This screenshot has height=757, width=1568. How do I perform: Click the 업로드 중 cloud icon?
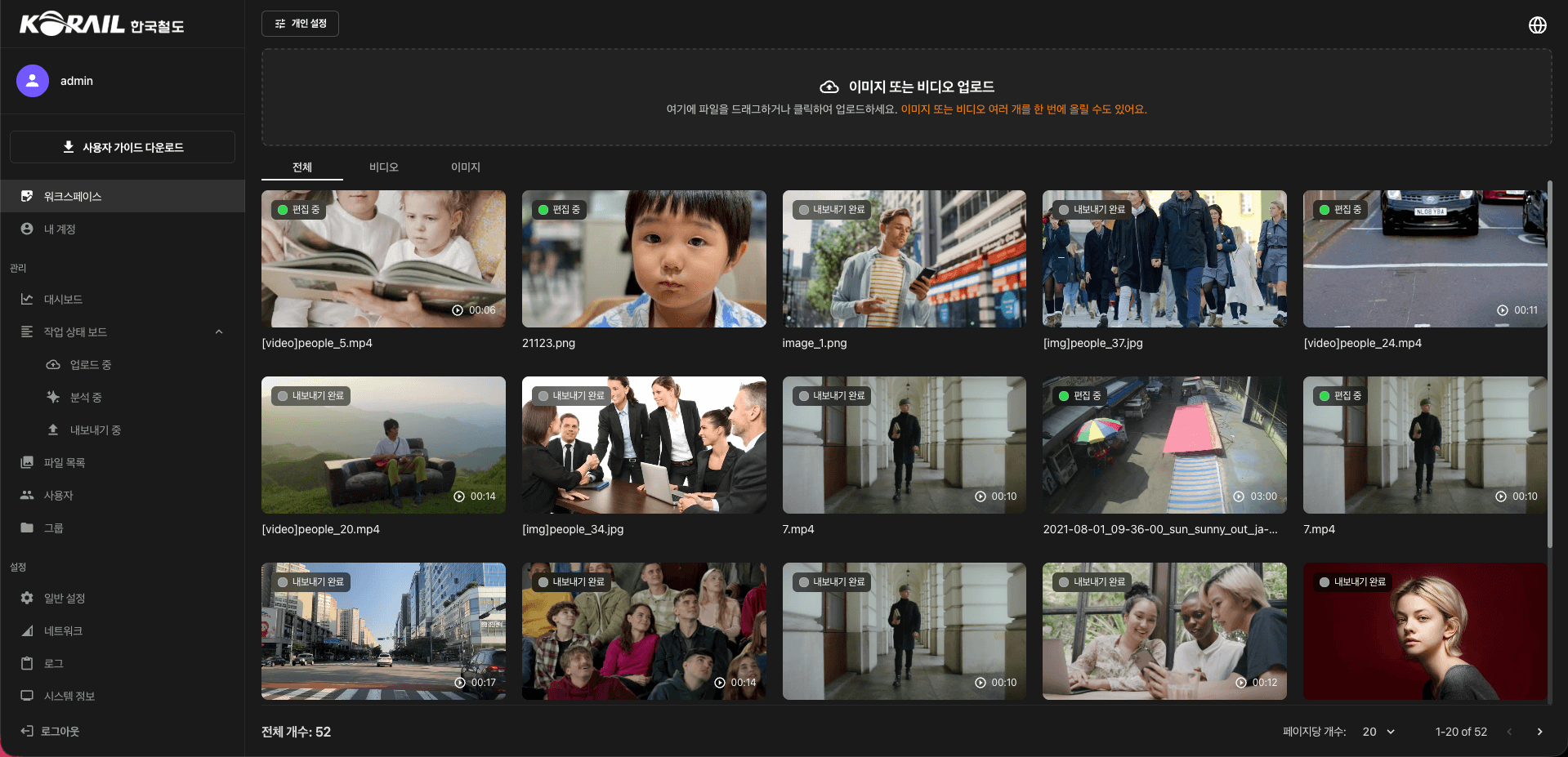pos(53,365)
